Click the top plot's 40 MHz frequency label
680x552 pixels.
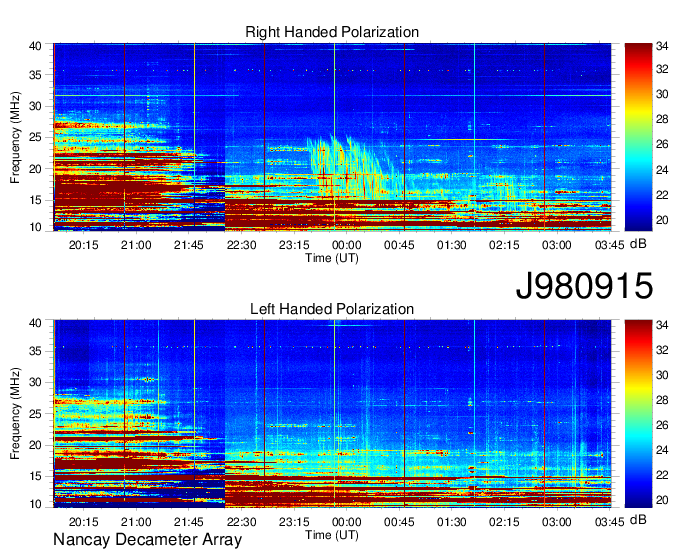click(36, 46)
